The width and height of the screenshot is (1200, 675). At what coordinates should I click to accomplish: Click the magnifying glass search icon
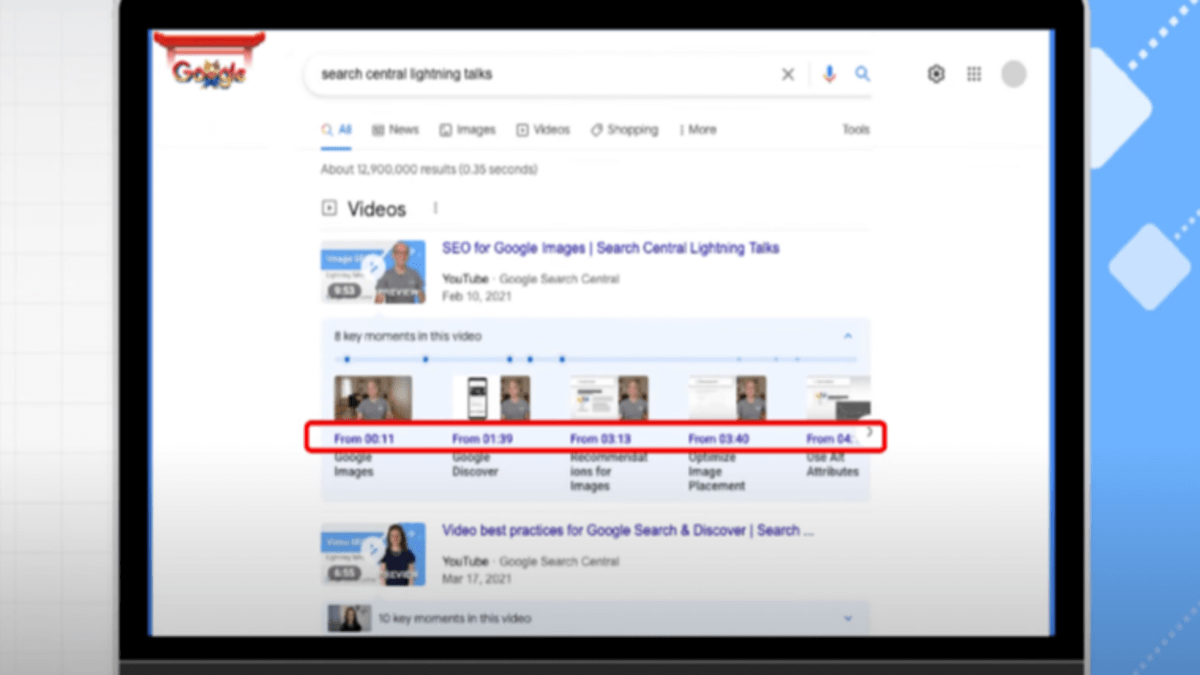click(x=862, y=74)
